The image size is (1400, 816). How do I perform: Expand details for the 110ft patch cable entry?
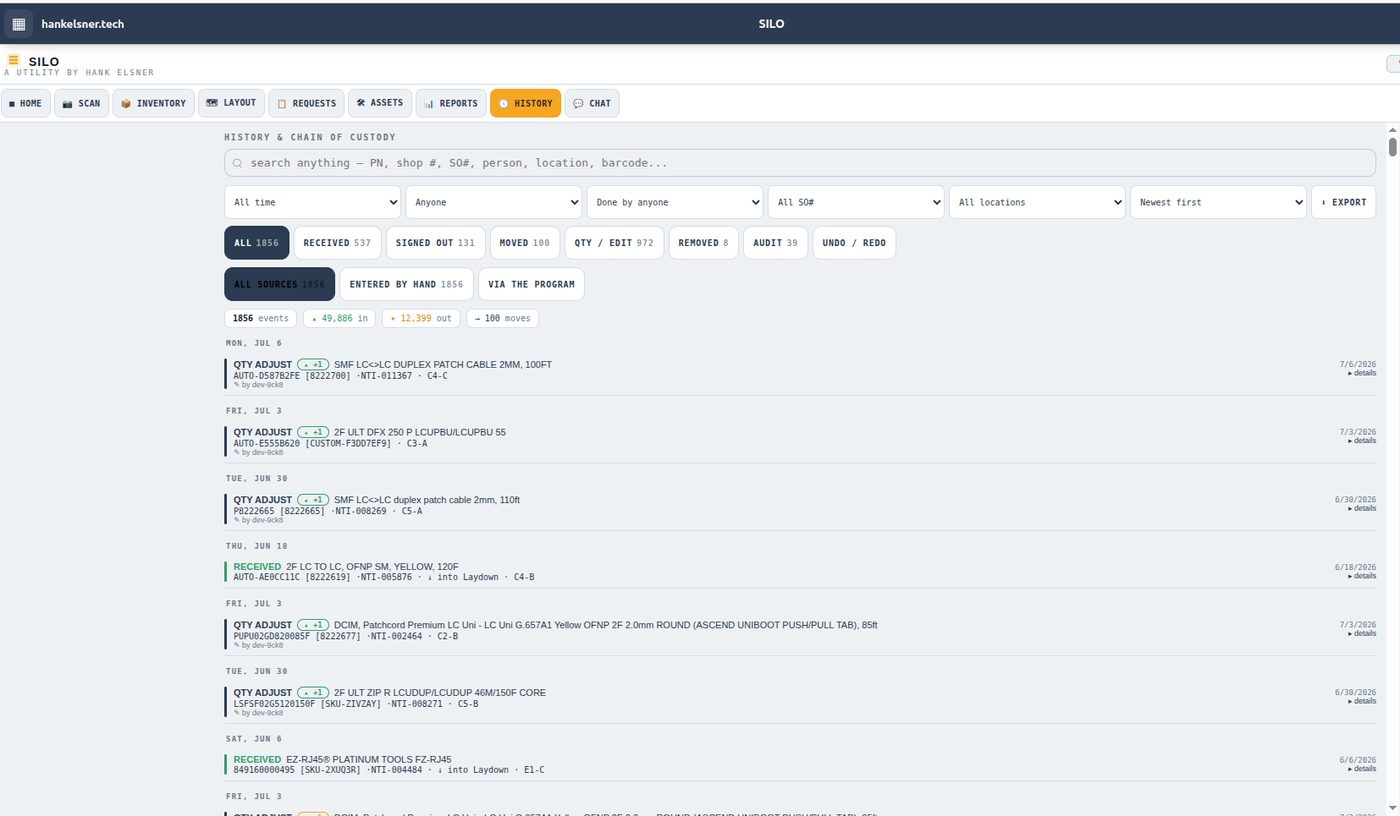click(x=1362, y=508)
